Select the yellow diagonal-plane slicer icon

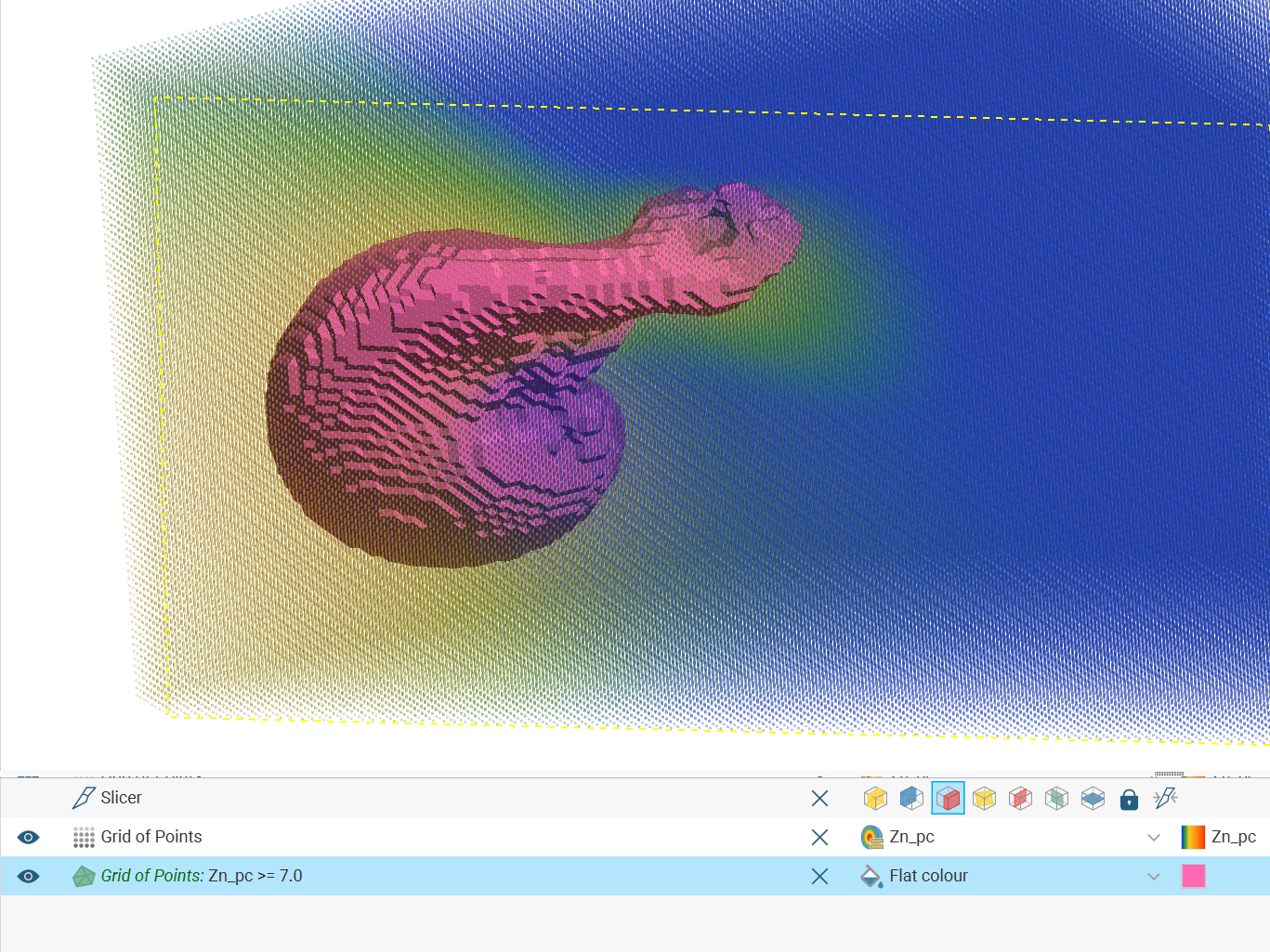984,799
